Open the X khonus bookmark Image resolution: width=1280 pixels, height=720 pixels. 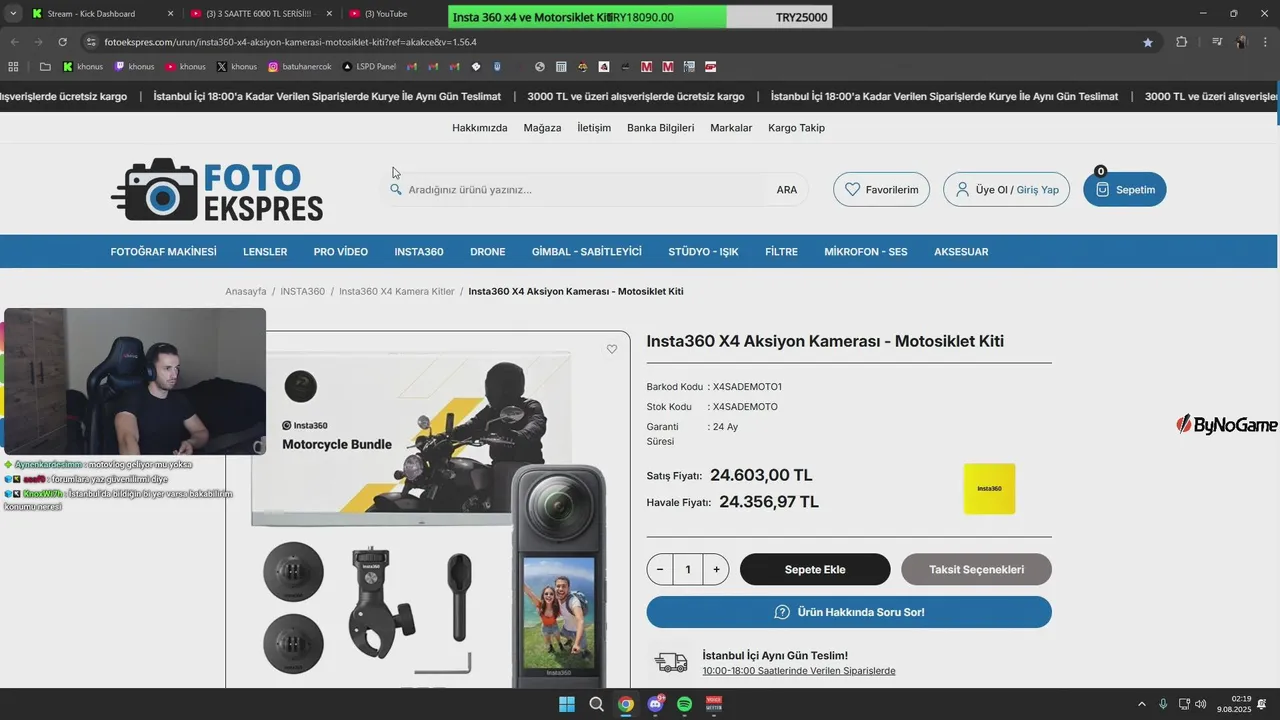(x=237, y=67)
